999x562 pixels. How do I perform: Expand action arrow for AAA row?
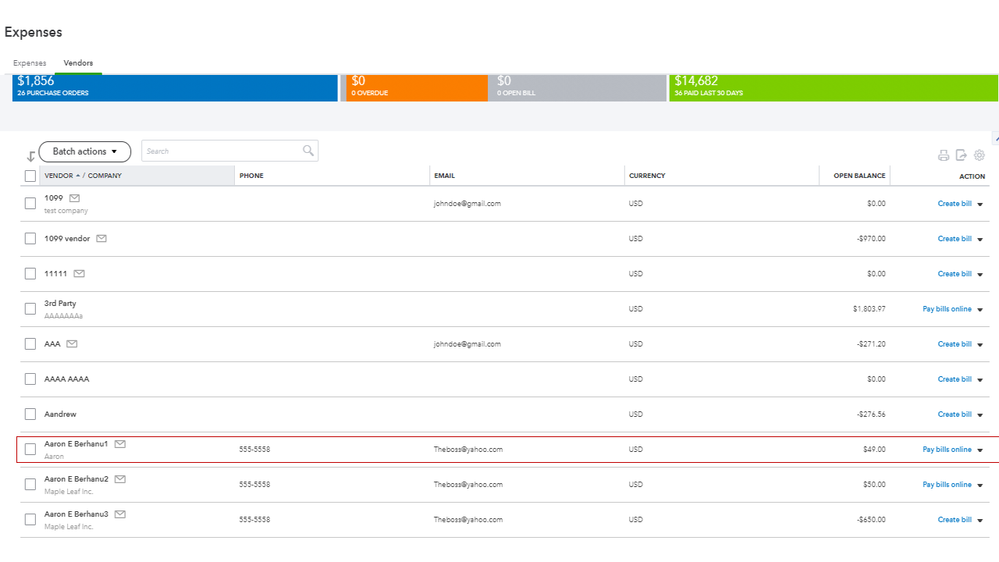click(980, 345)
